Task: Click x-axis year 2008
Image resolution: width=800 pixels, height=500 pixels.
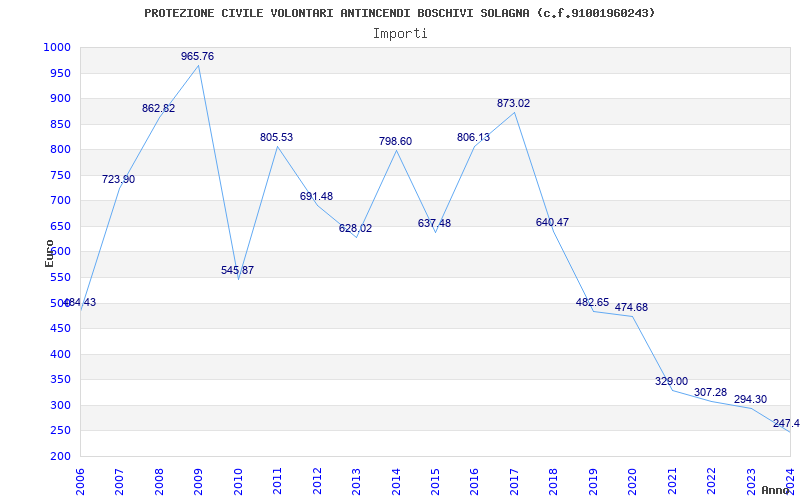Action: pos(159,480)
